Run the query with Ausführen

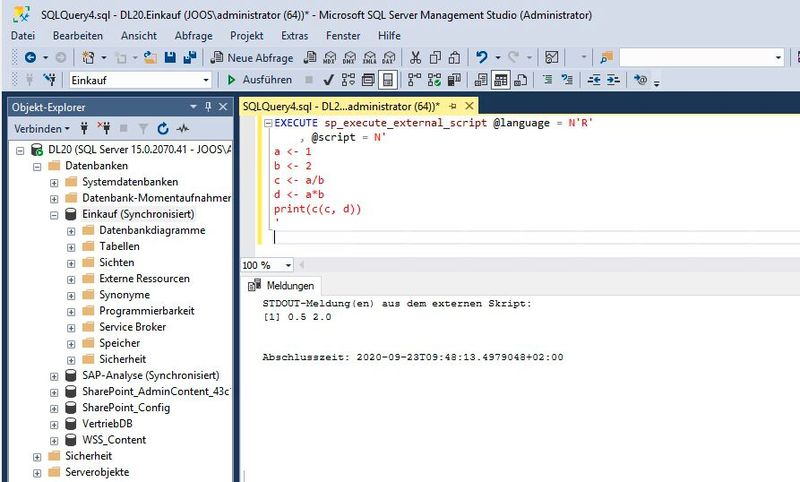(x=260, y=80)
